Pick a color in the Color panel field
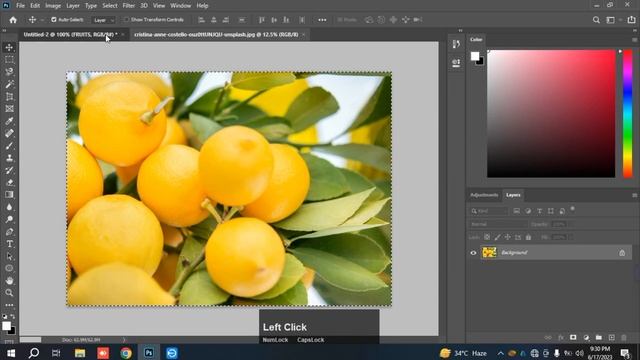This screenshot has width=640, height=360. [x=551, y=113]
